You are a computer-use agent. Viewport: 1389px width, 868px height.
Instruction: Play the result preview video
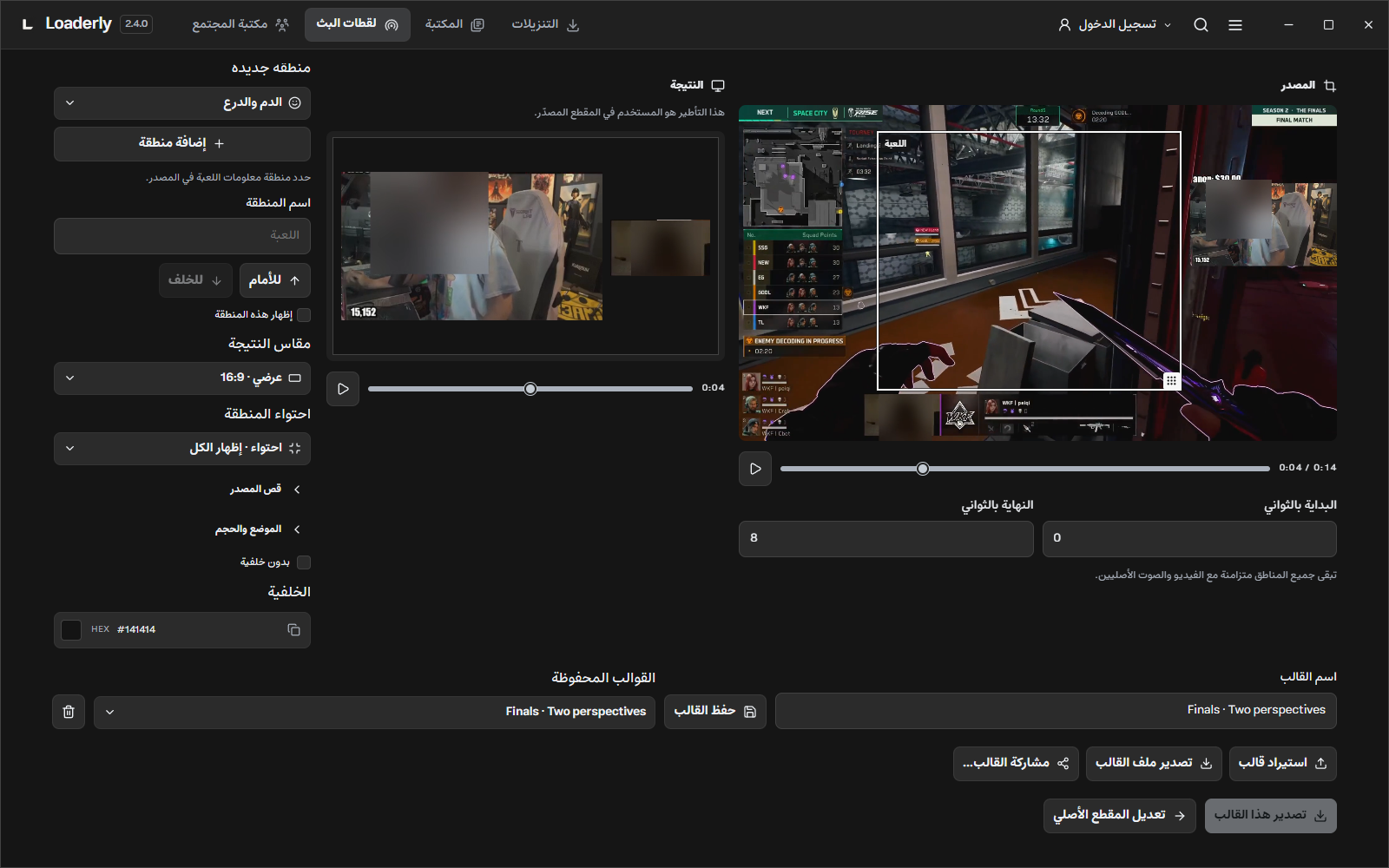pos(343,389)
